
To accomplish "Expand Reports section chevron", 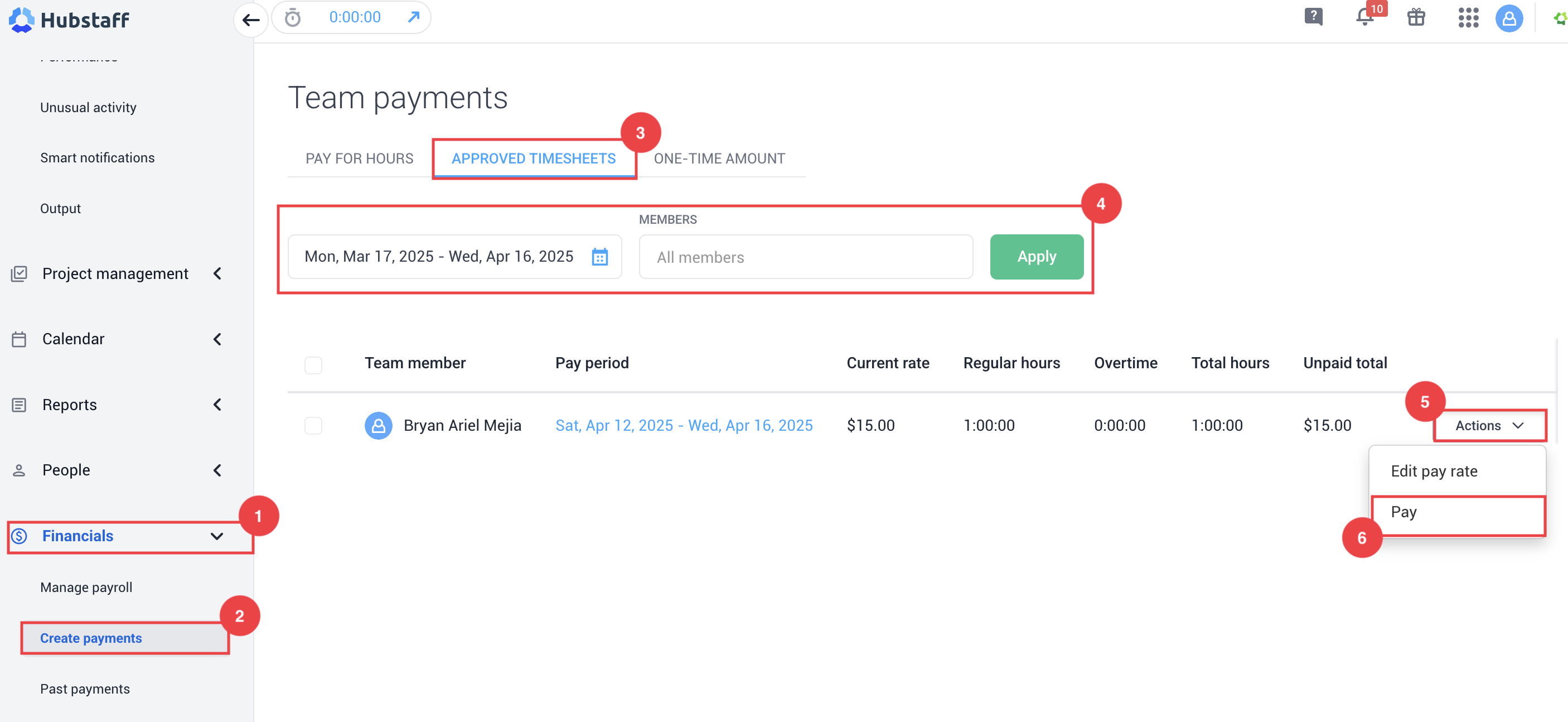I will (x=217, y=405).
